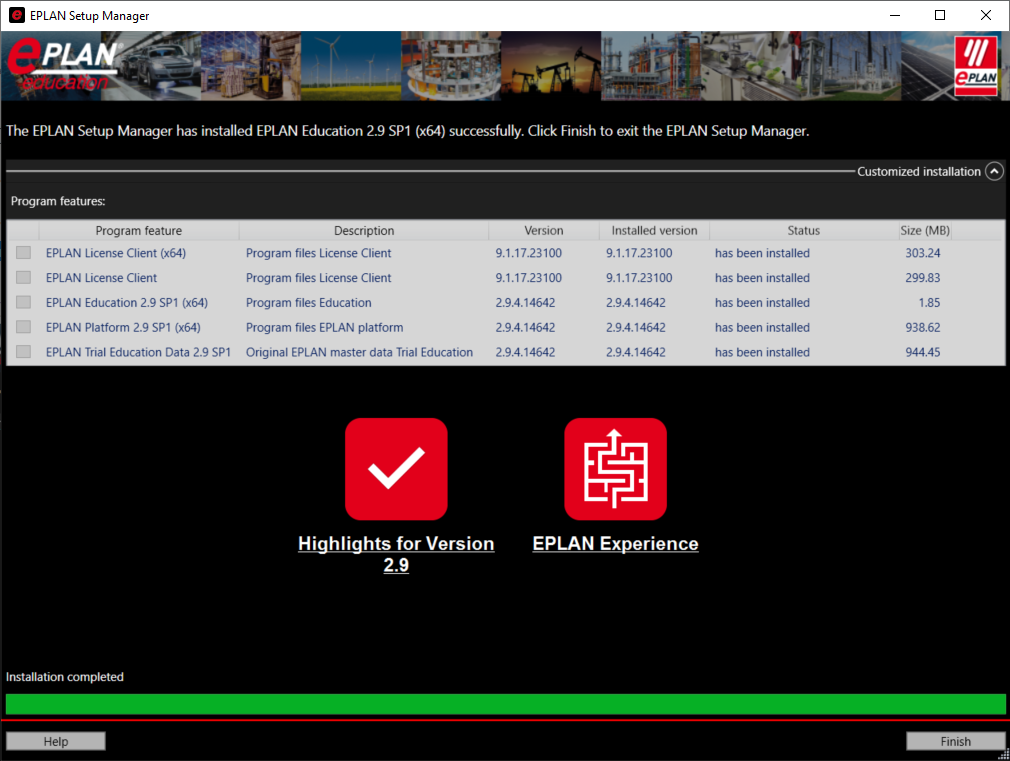The height and width of the screenshot is (761, 1010).
Task: Open the EPLAN Experience link
Action: [615, 543]
